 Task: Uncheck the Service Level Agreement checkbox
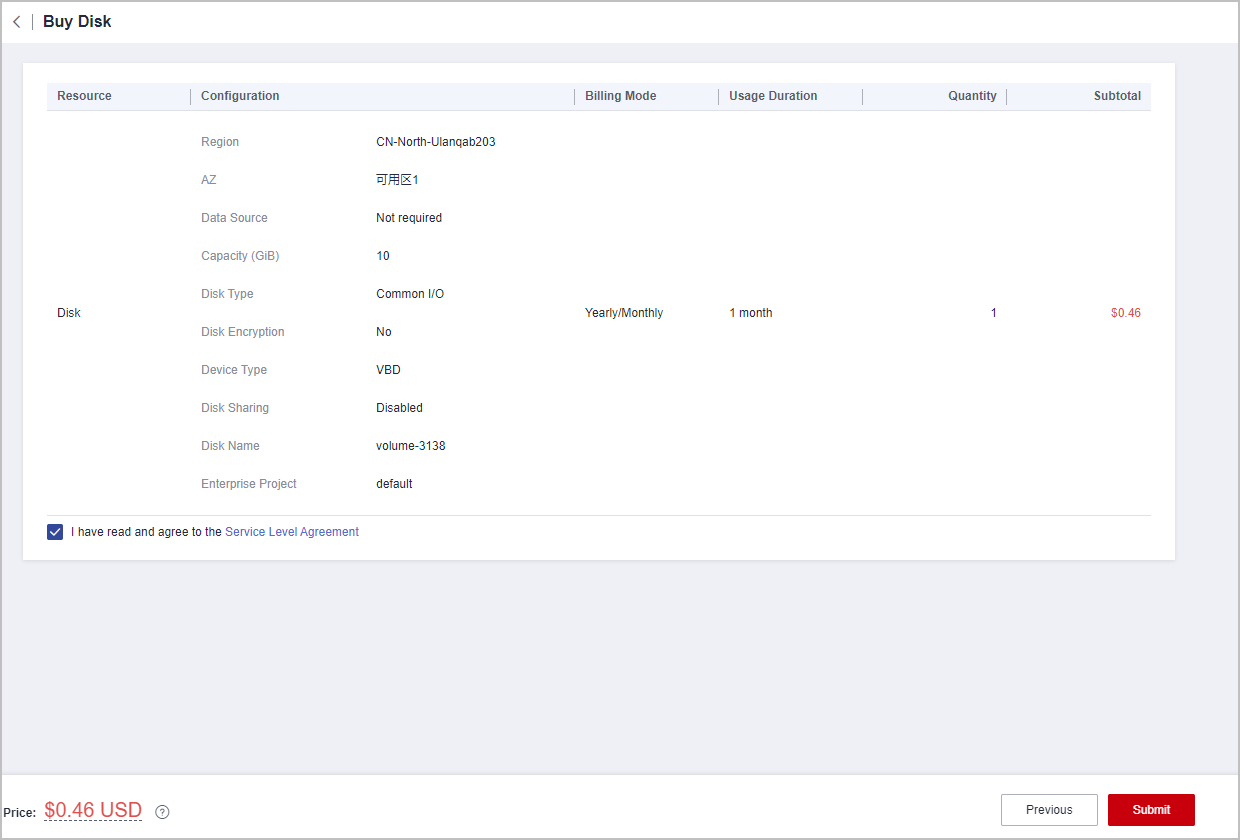point(55,532)
